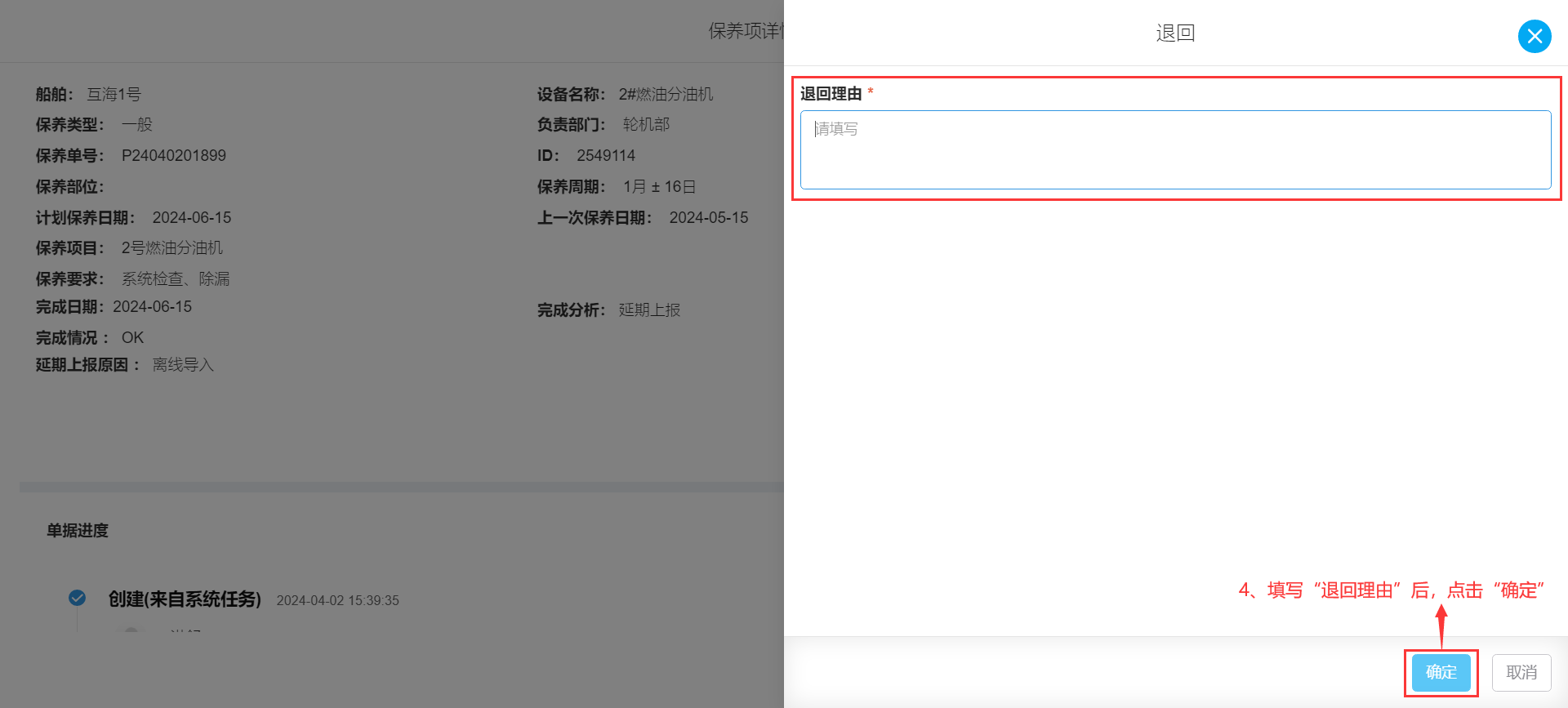
Task: Click the equipment name 2#燃油分油机
Action: 666,94
